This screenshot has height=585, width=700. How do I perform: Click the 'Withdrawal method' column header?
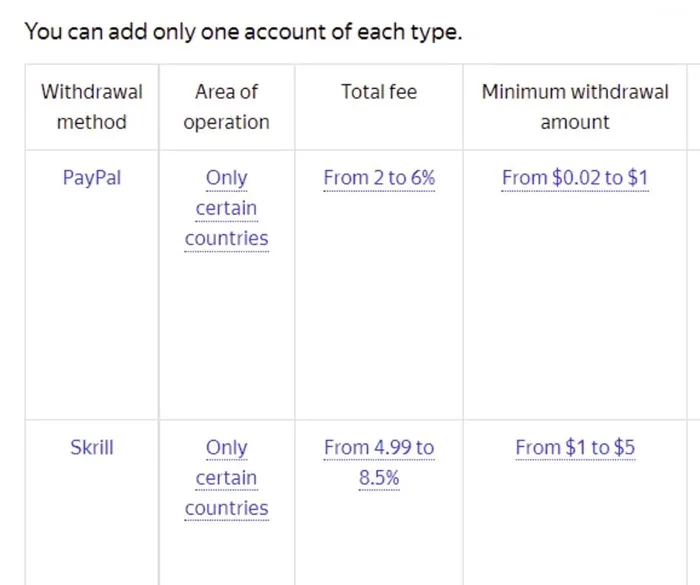[91, 107]
